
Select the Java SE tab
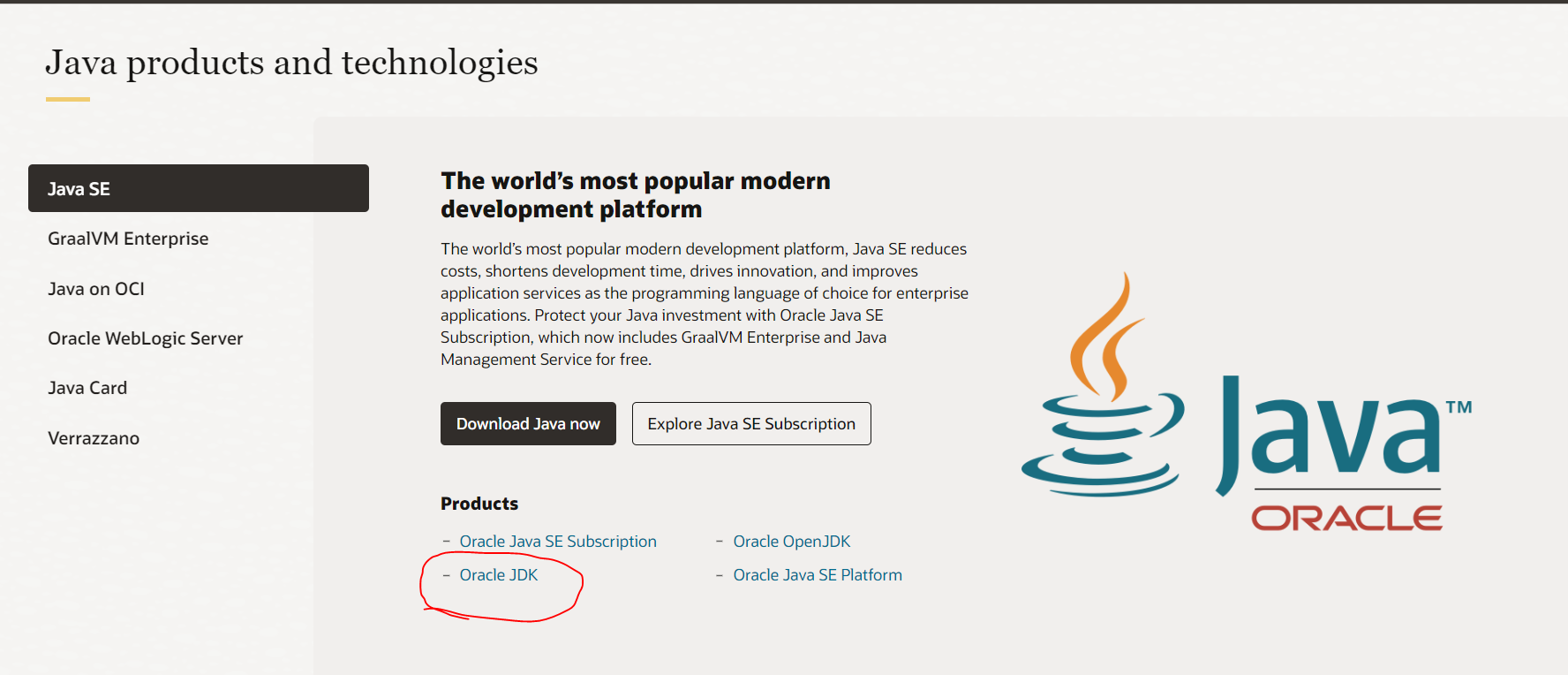(199, 188)
